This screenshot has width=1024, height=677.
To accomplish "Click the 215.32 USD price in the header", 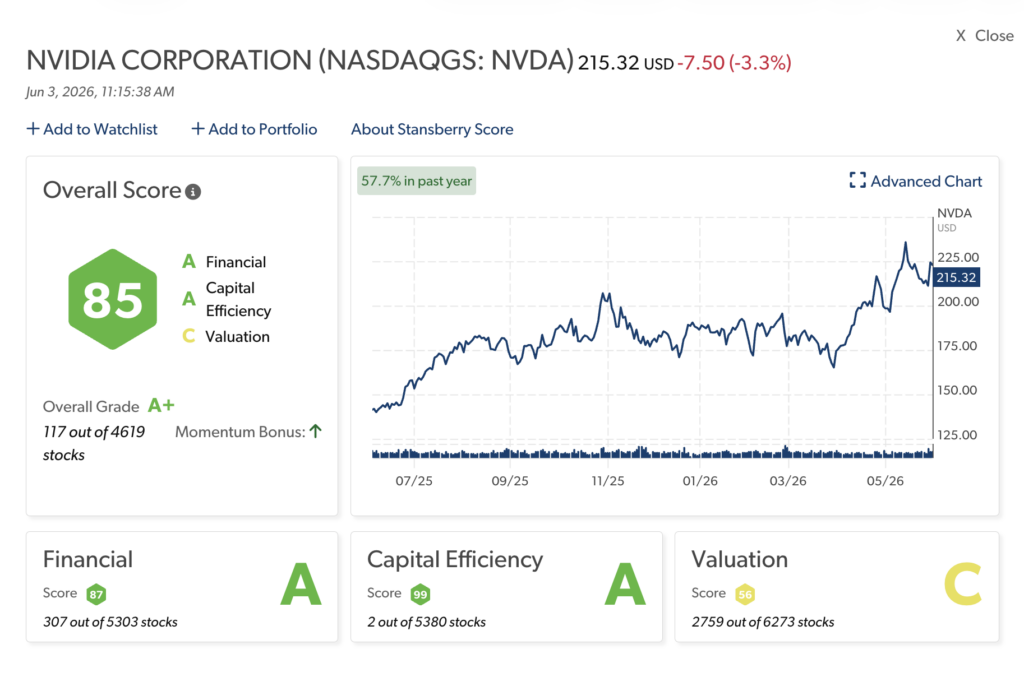I will (x=626, y=63).
